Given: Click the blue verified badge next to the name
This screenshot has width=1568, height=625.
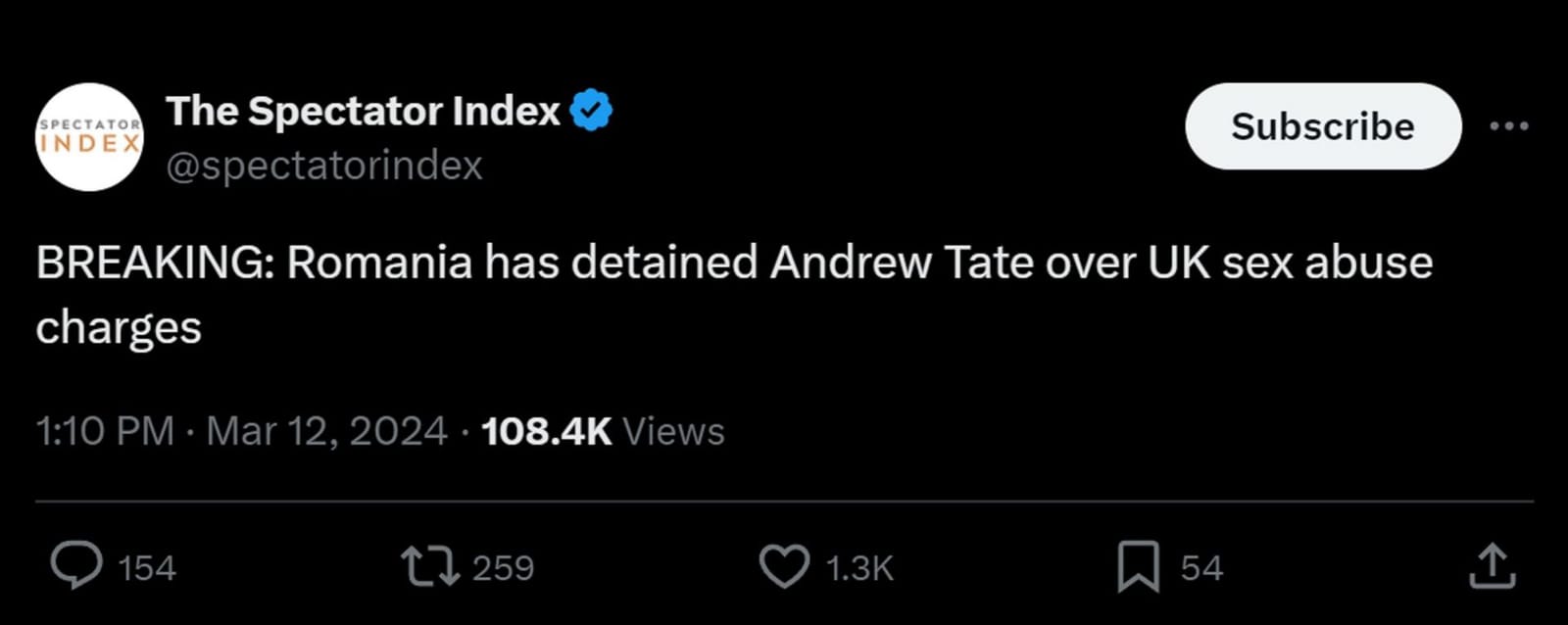Looking at the screenshot, I should (x=592, y=108).
